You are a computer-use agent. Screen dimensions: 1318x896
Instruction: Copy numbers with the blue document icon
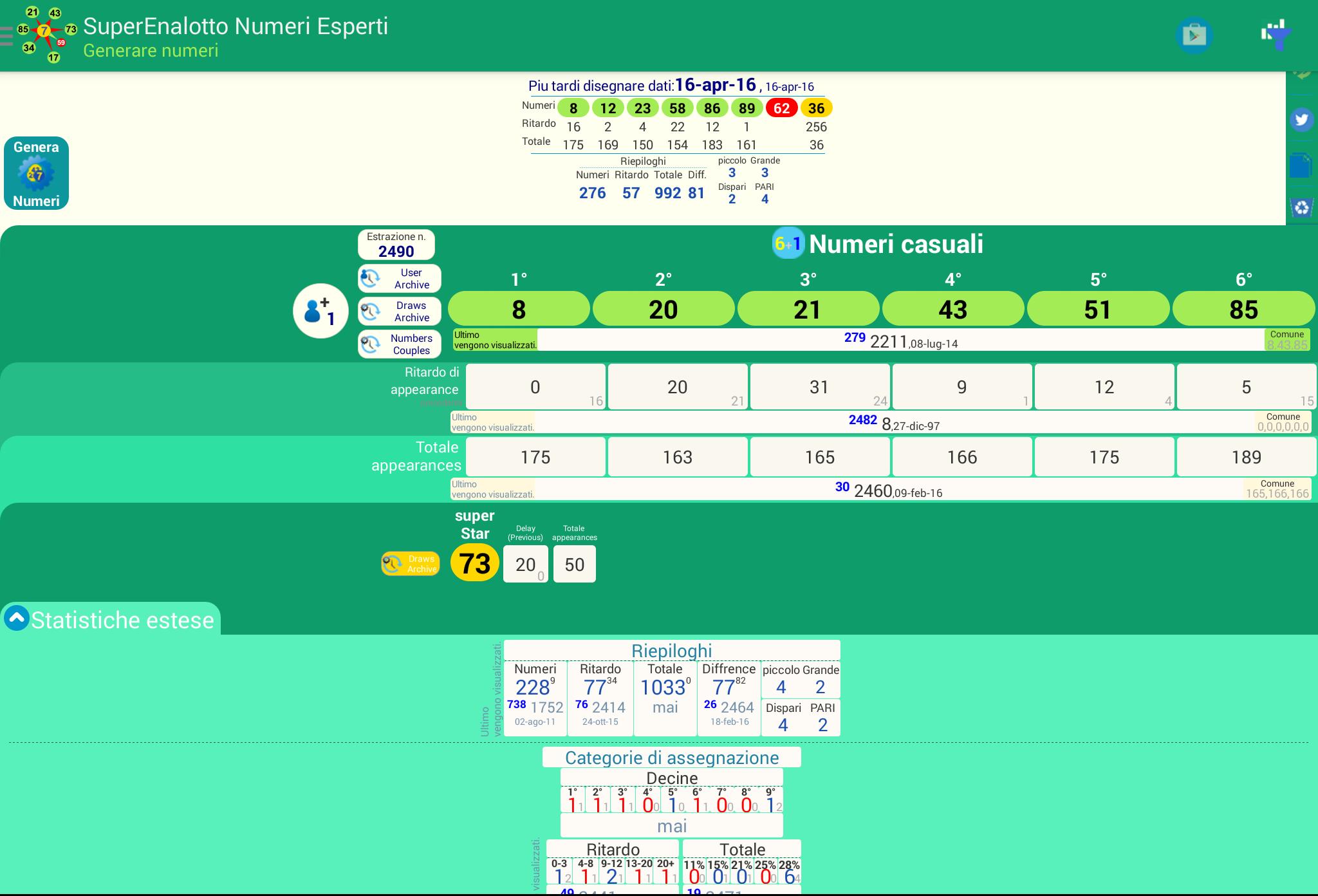point(1301,165)
